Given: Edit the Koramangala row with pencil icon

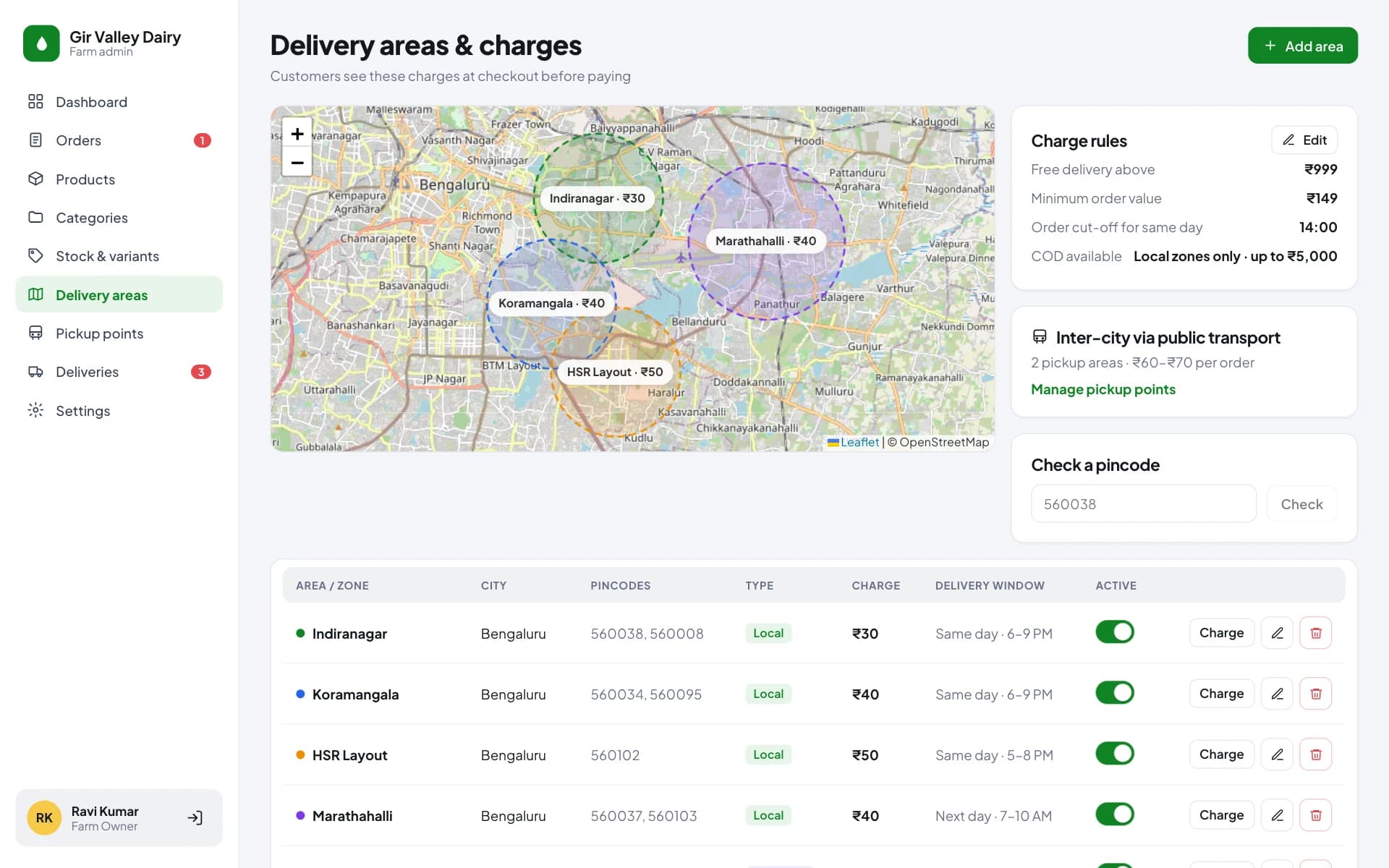Looking at the screenshot, I should point(1277,694).
